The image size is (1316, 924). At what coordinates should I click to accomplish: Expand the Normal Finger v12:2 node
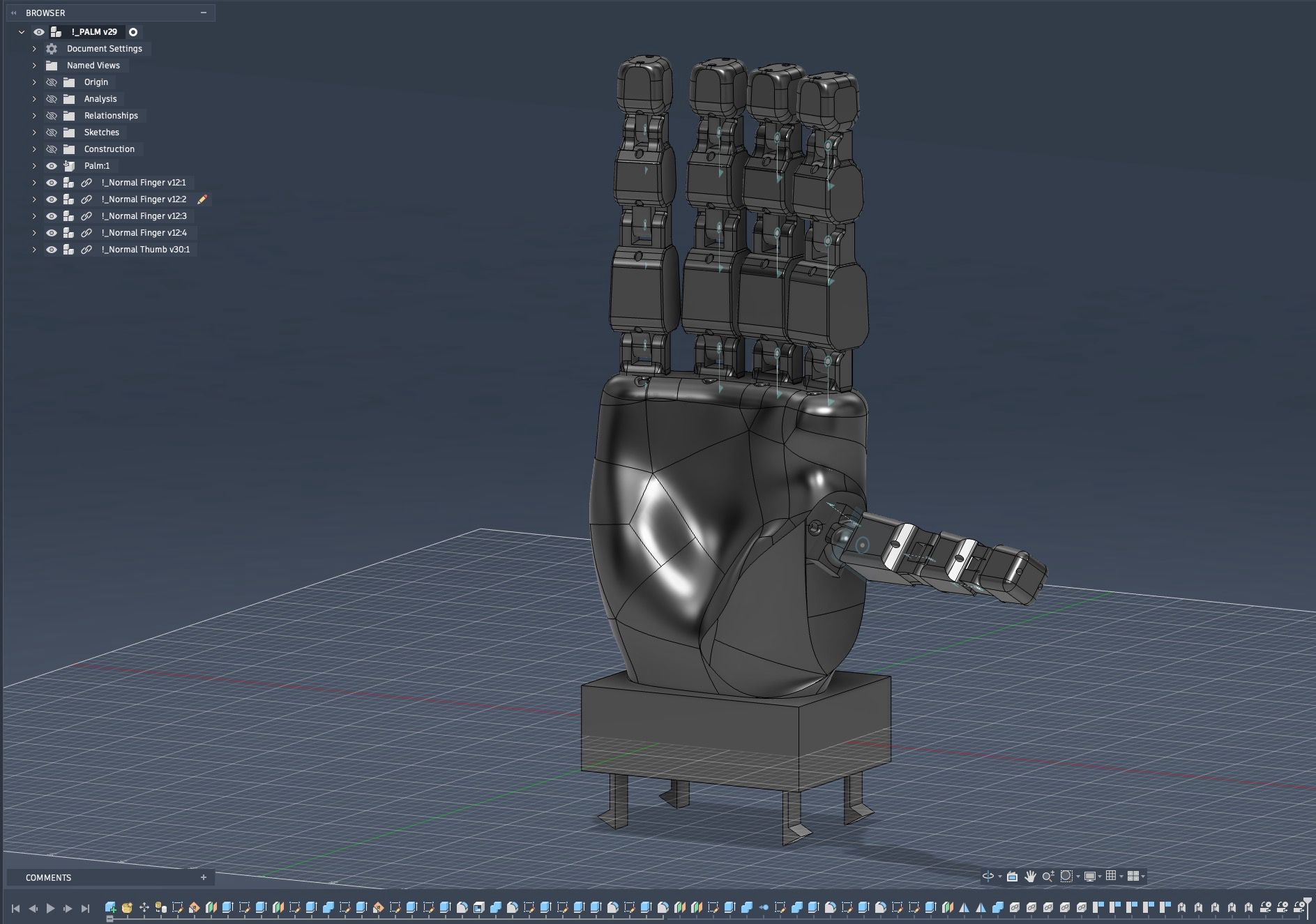34,199
